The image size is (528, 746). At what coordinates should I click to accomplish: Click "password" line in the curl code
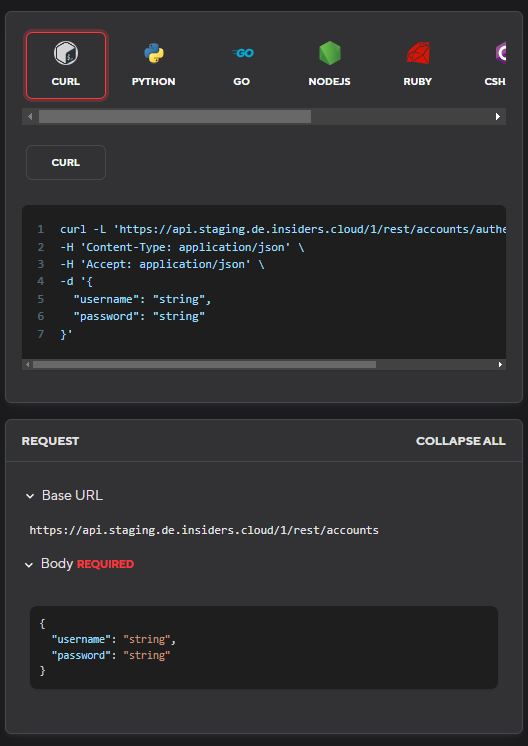coord(139,316)
